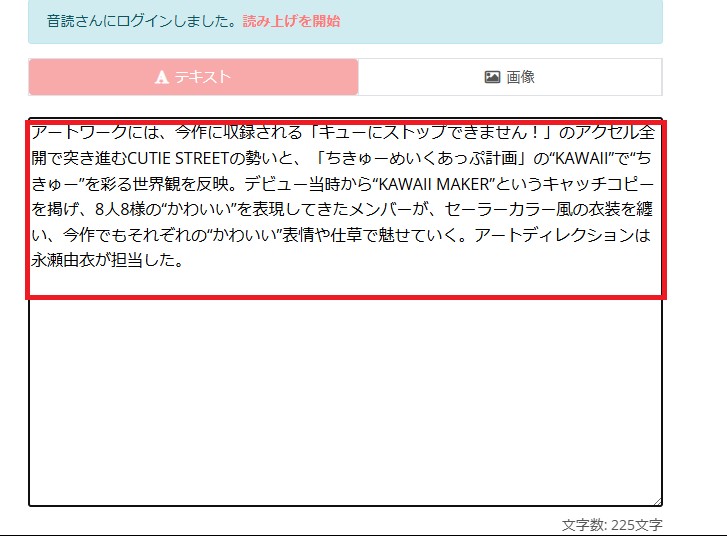Click inside the main text input area
This screenshot has height=536, width=727.
(345, 312)
